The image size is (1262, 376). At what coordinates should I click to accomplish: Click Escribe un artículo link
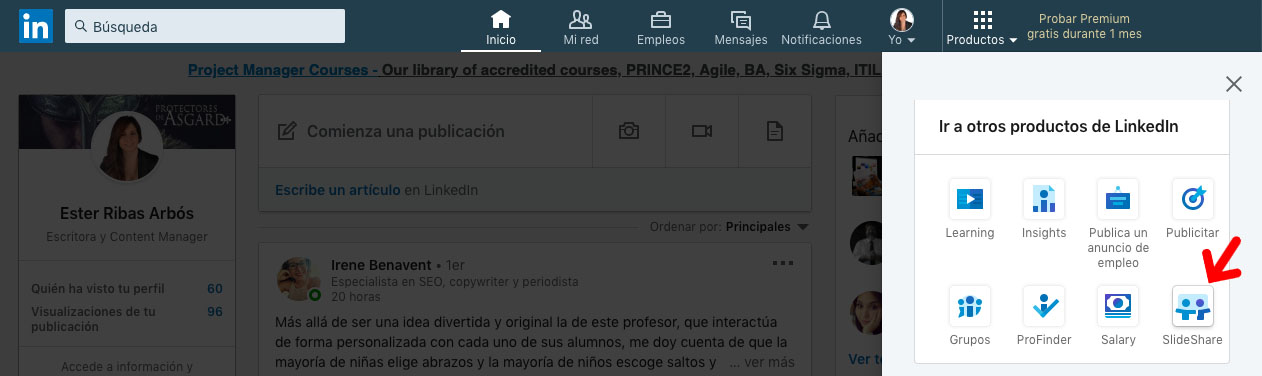(x=338, y=190)
